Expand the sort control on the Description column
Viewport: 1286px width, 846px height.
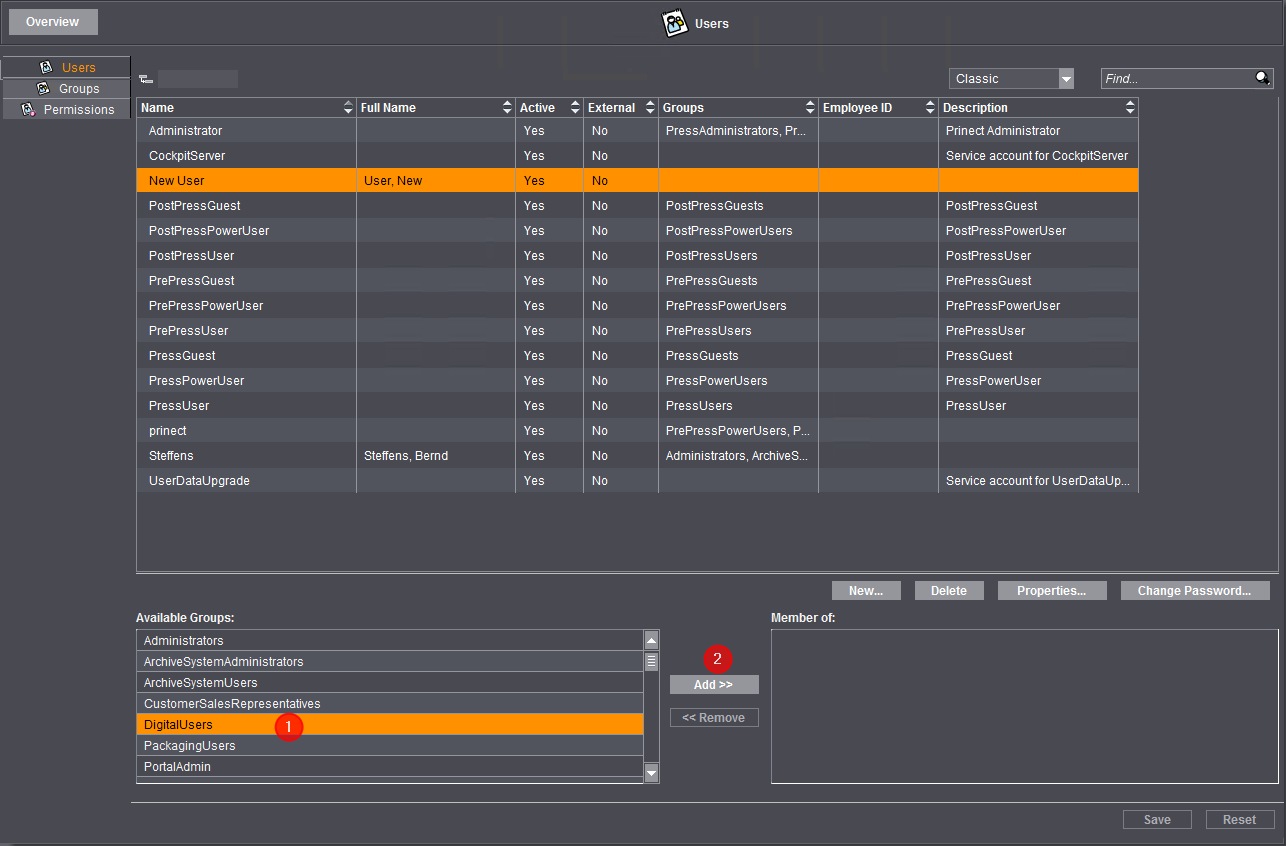coord(1130,107)
